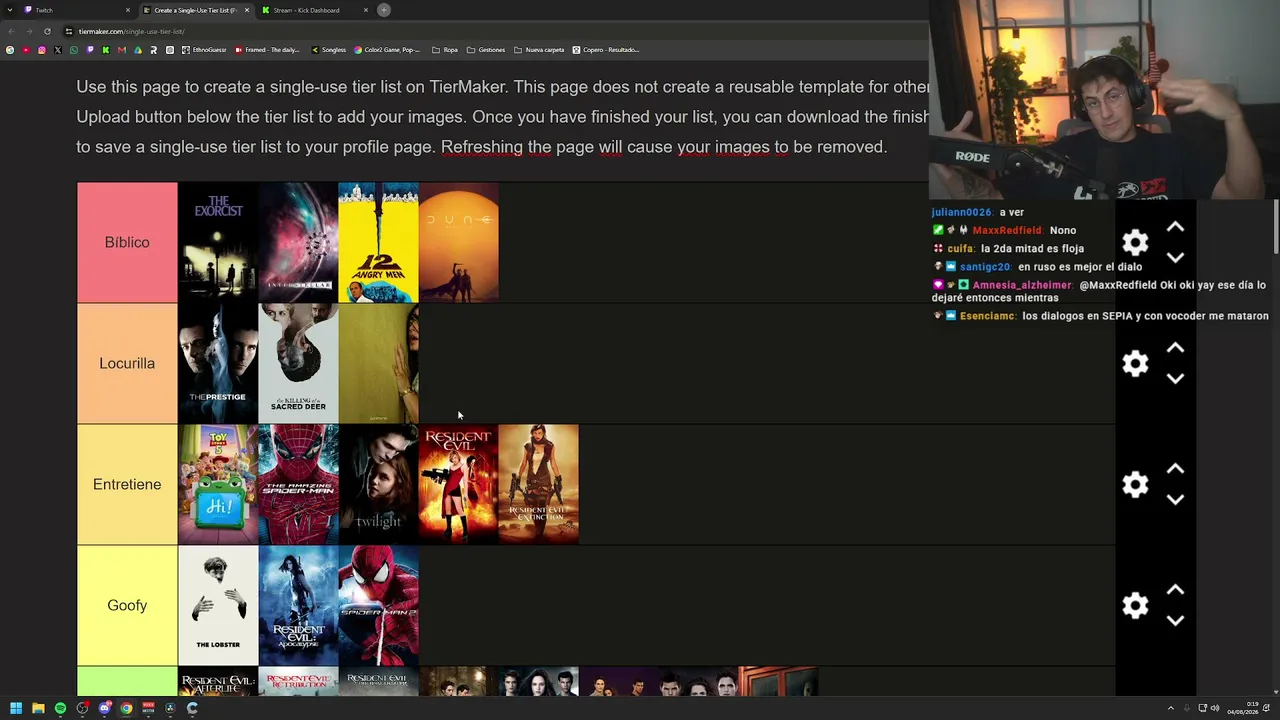The image size is (1280, 720).
Task: Open the Gmail bookmark icon
Action: (x=122, y=50)
